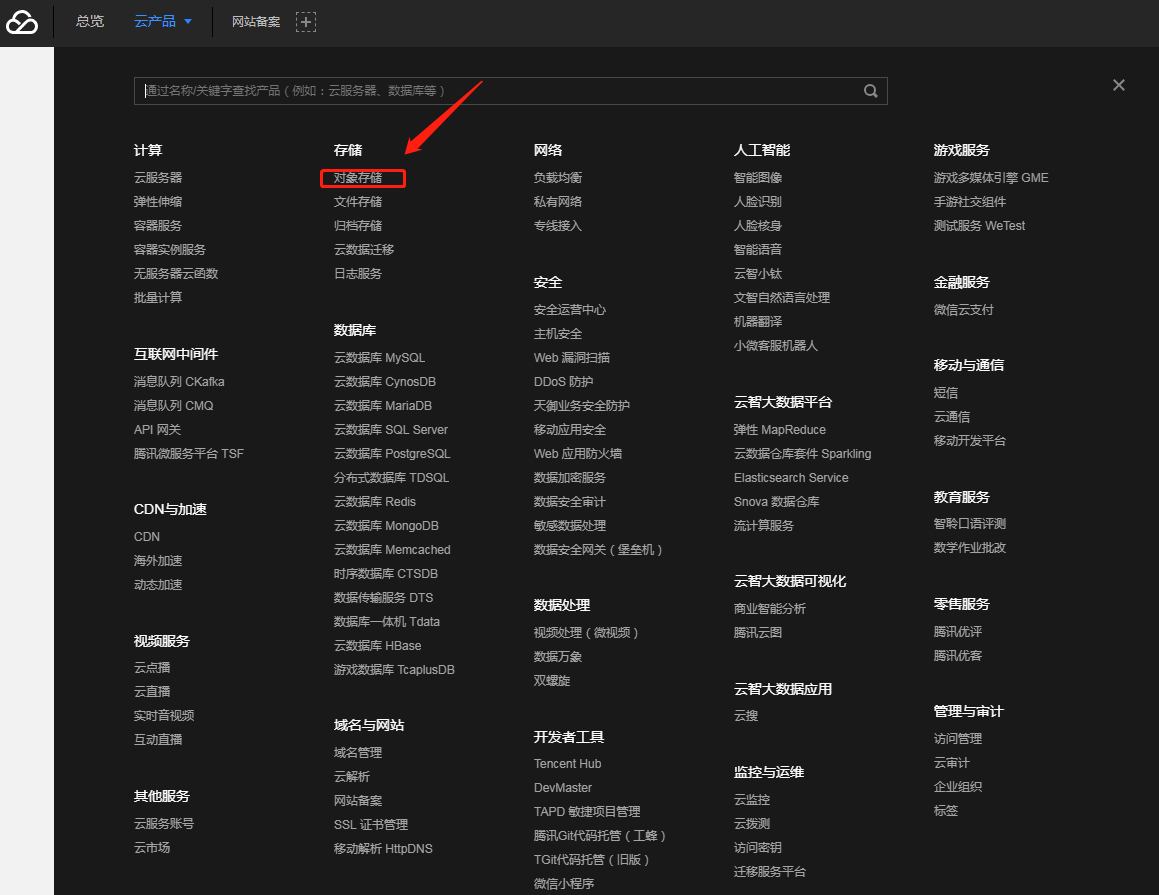The image size is (1159, 895).
Task: Open 云数据库 MySQL link
Action: (x=379, y=358)
